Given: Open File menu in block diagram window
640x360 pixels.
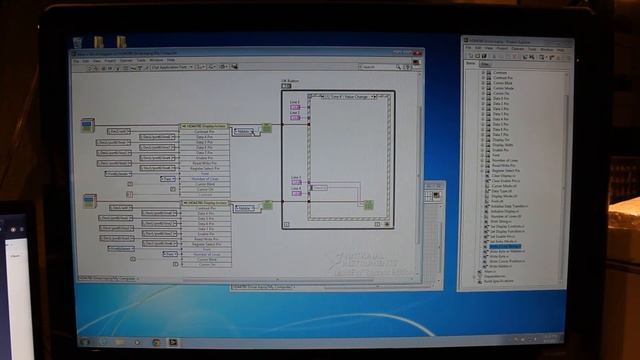Looking at the screenshot, I should click(x=76, y=60).
